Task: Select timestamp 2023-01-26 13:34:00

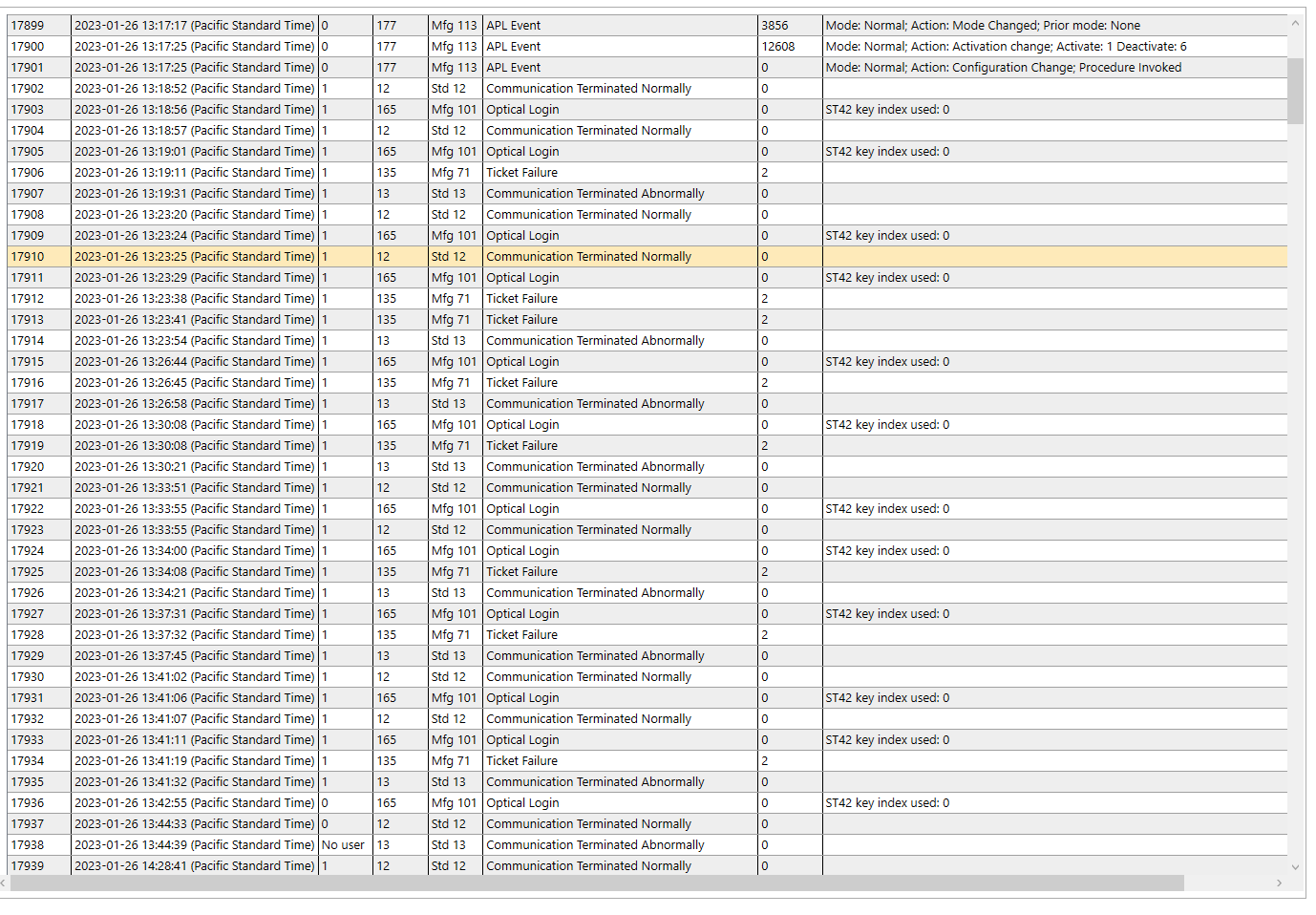Action: [x=195, y=551]
